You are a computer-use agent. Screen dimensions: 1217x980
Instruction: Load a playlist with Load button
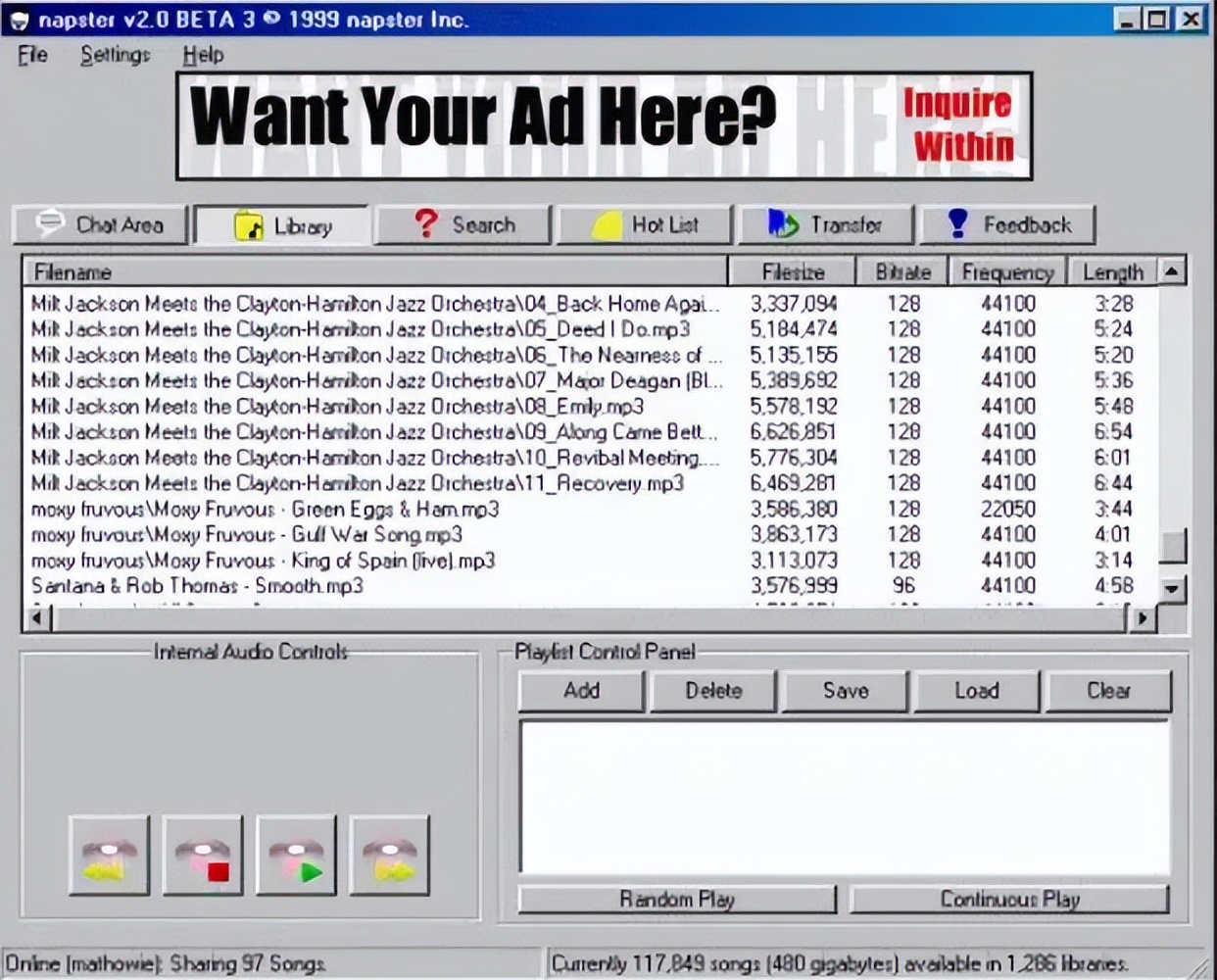click(x=977, y=691)
